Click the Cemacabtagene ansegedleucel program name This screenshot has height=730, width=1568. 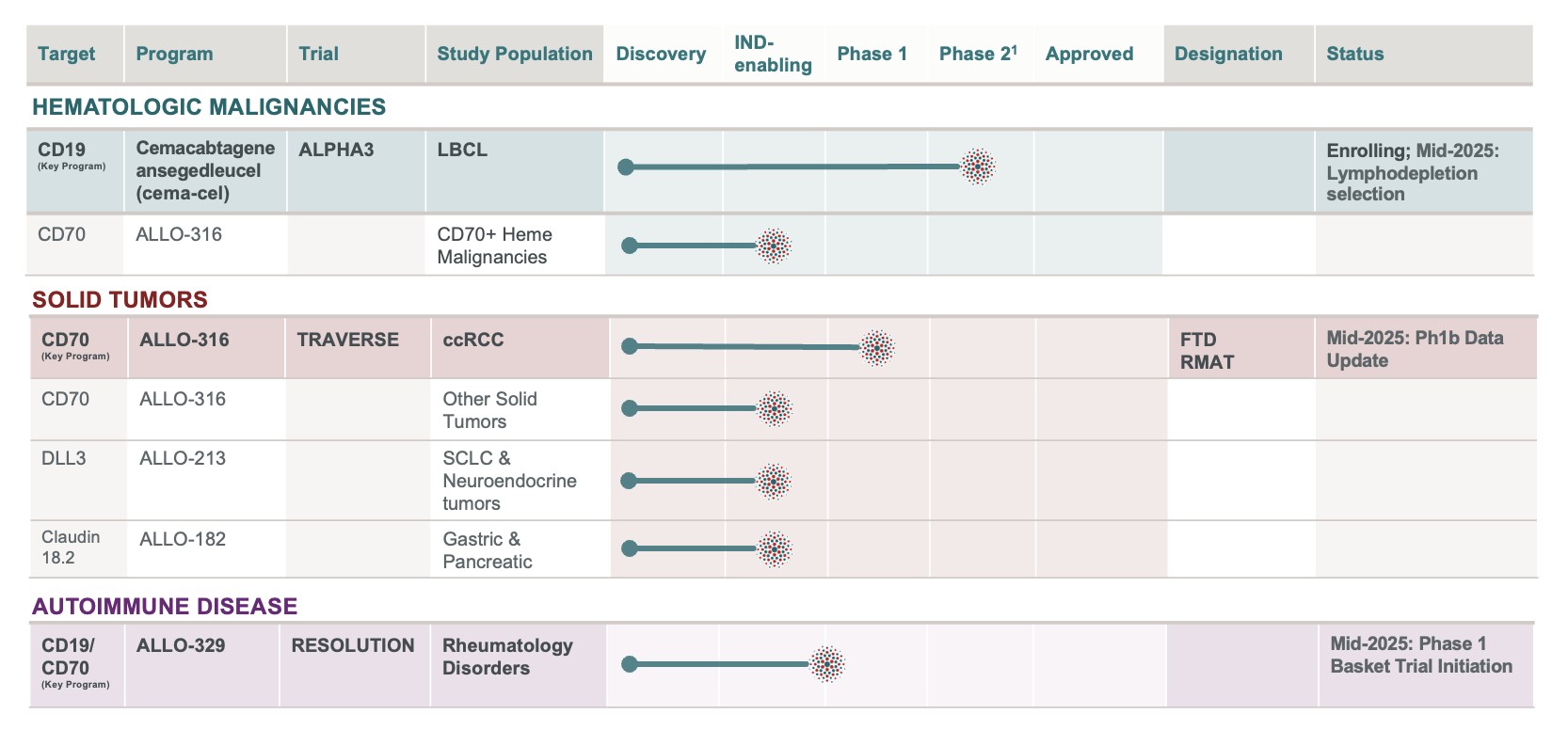click(205, 170)
